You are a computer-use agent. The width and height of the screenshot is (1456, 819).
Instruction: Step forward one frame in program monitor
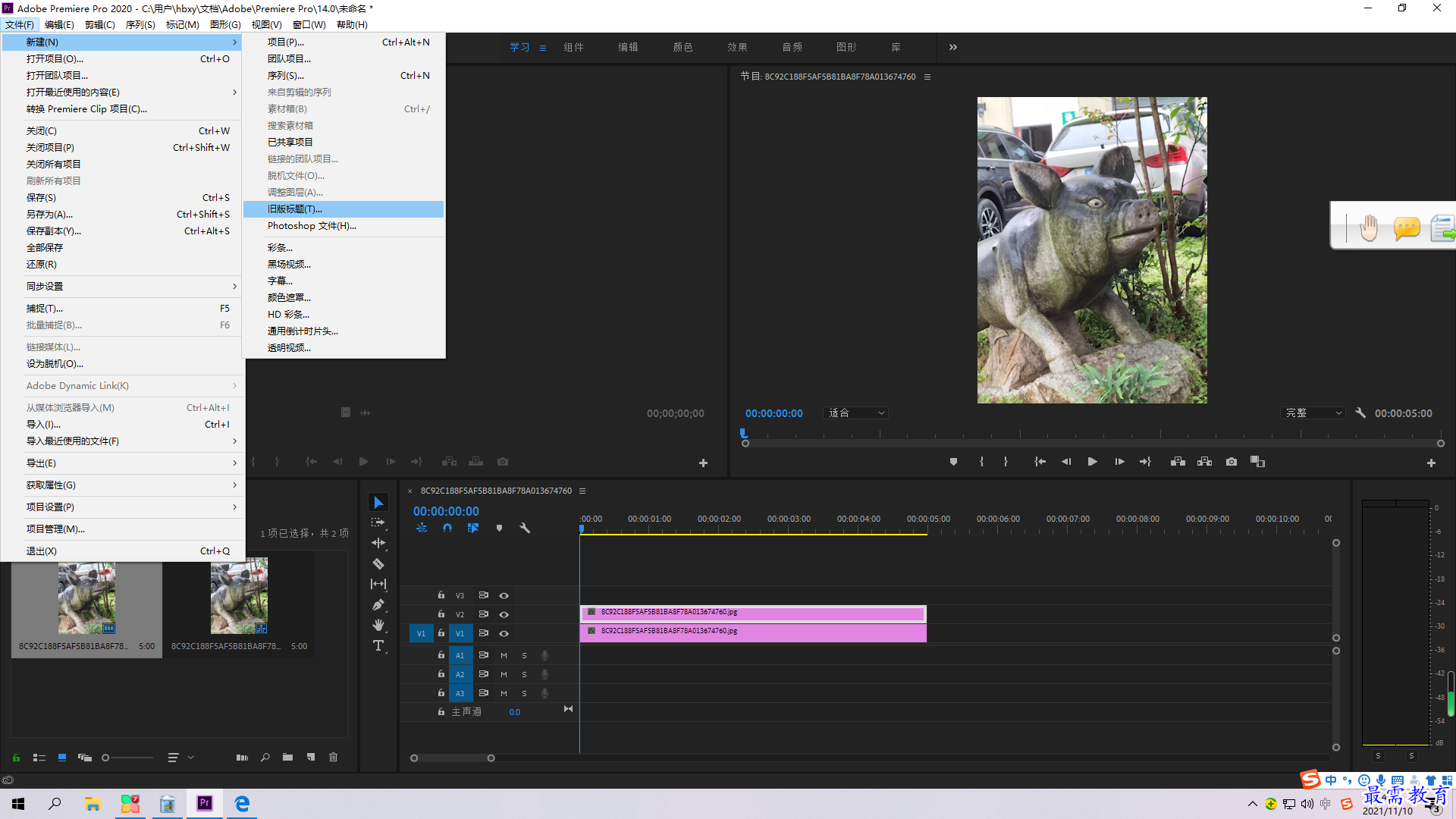[1119, 462]
